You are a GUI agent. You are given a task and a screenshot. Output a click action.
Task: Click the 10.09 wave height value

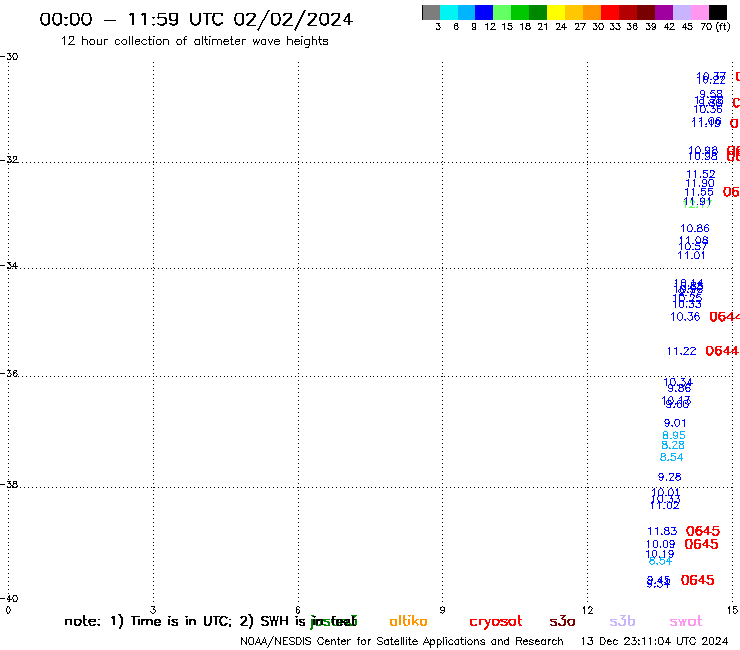pos(661,544)
